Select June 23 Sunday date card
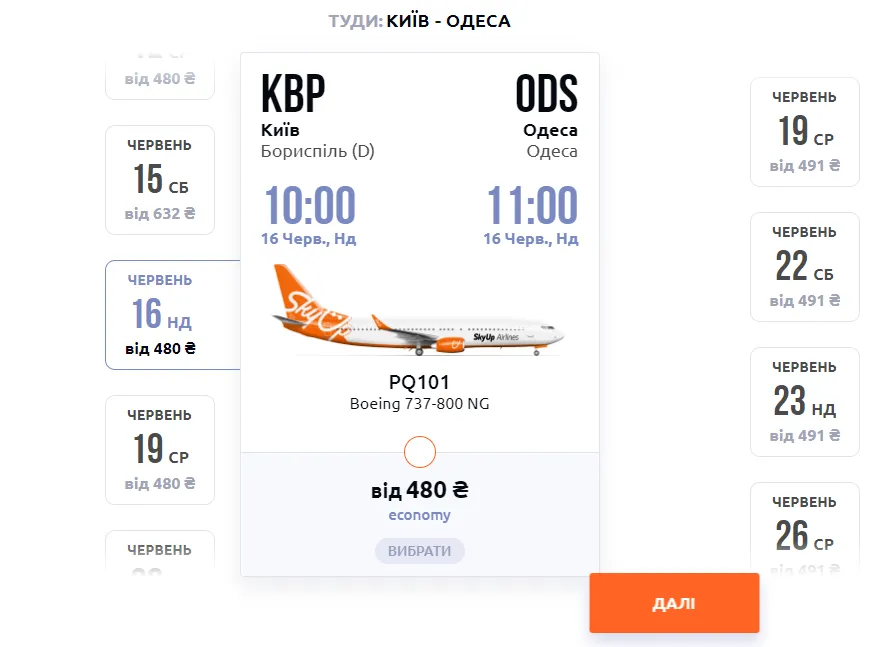 point(805,402)
